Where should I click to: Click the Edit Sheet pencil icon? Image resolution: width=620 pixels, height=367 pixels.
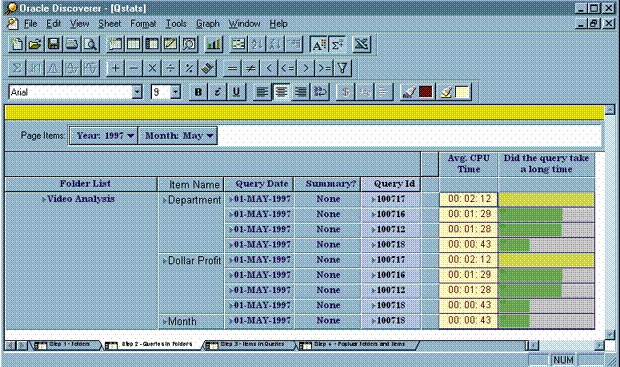pos(170,44)
